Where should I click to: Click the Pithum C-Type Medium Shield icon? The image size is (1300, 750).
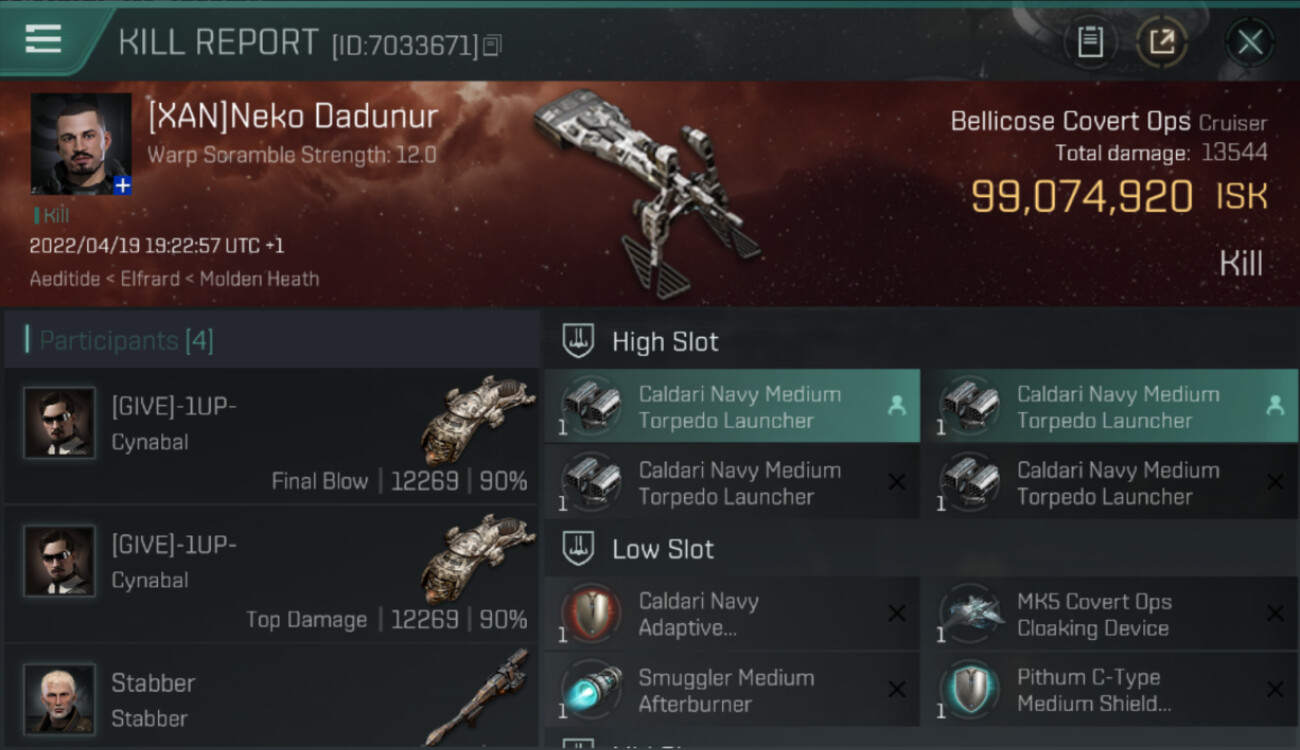pyautogui.click(x=970, y=690)
